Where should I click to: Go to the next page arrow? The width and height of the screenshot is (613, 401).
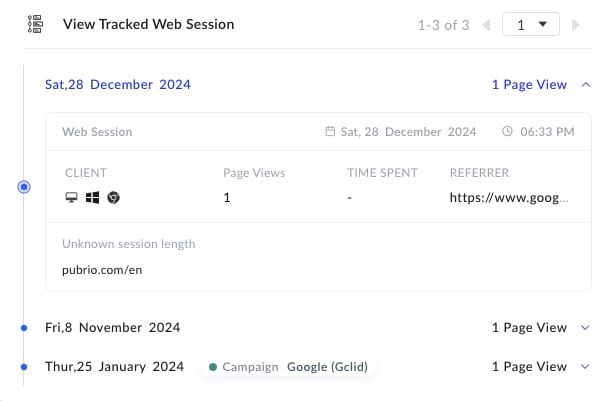576,25
